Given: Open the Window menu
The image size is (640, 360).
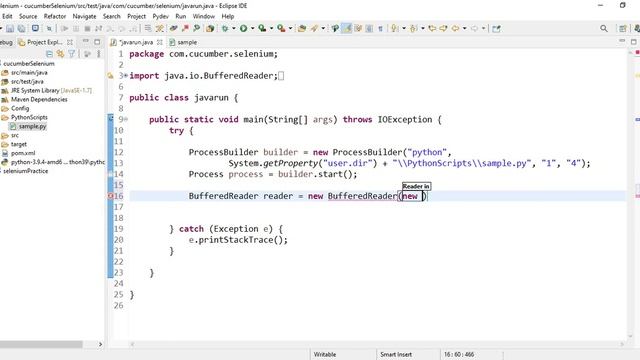Looking at the screenshot, I should click(203, 16).
